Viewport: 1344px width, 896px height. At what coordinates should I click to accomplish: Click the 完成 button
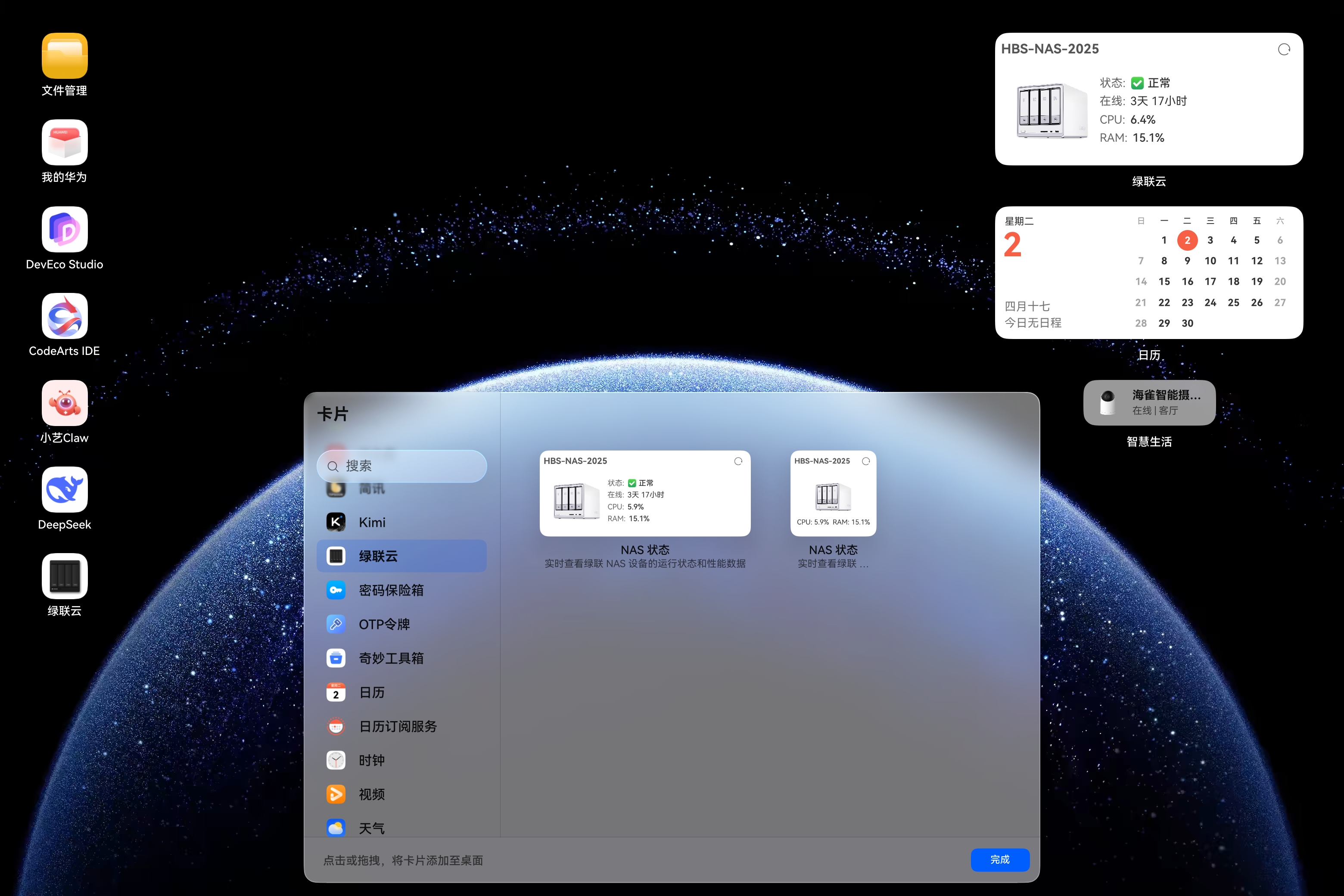(x=1000, y=859)
